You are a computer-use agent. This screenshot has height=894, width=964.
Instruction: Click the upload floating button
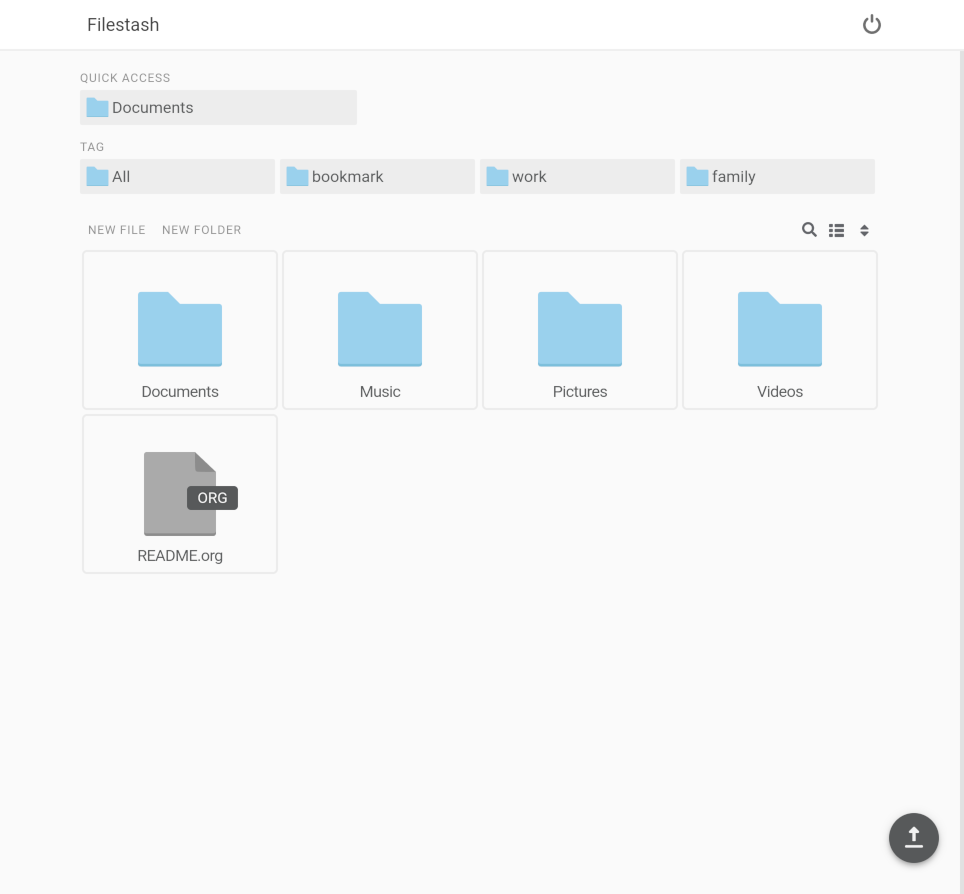click(x=913, y=837)
